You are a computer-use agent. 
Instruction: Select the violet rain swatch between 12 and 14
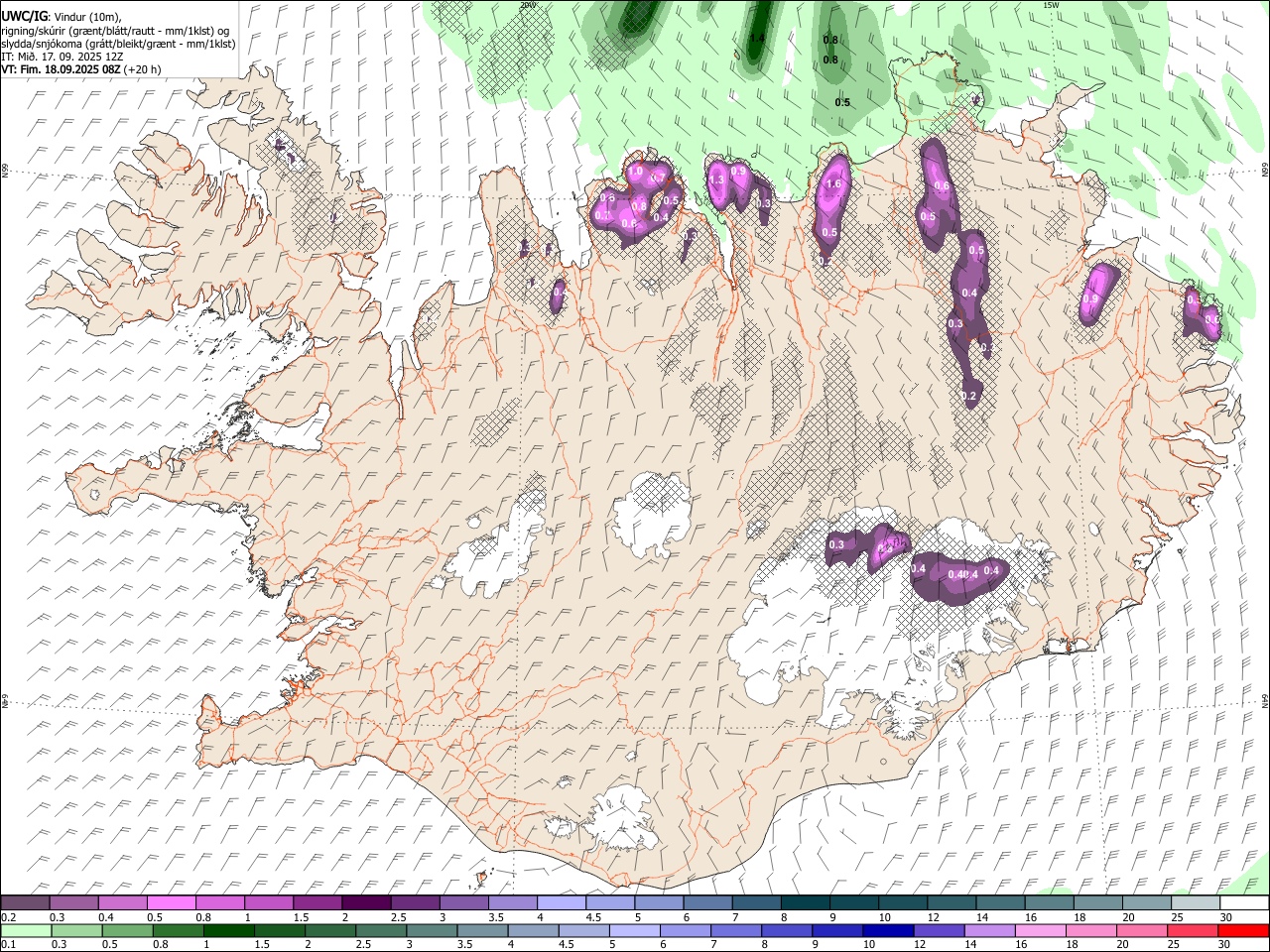click(938, 930)
